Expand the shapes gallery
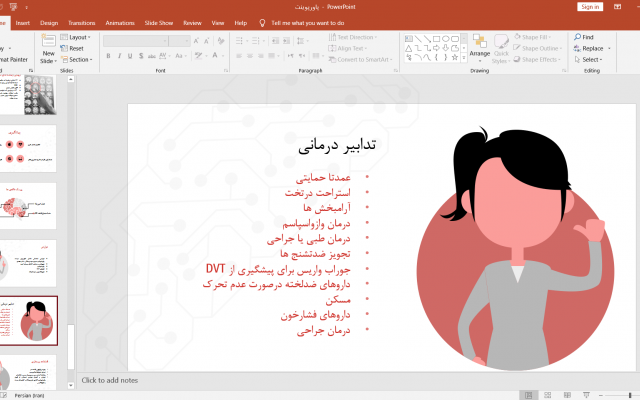The height and width of the screenshot is (400, 640). coord(464,58)
